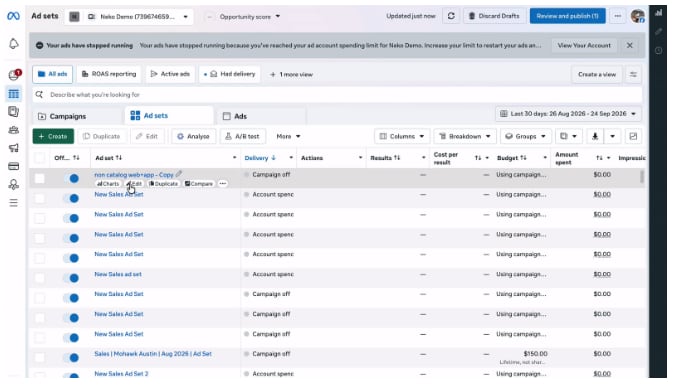Open the Ads tab
Viewport: 680px width, 385px height.
(262, 116)
